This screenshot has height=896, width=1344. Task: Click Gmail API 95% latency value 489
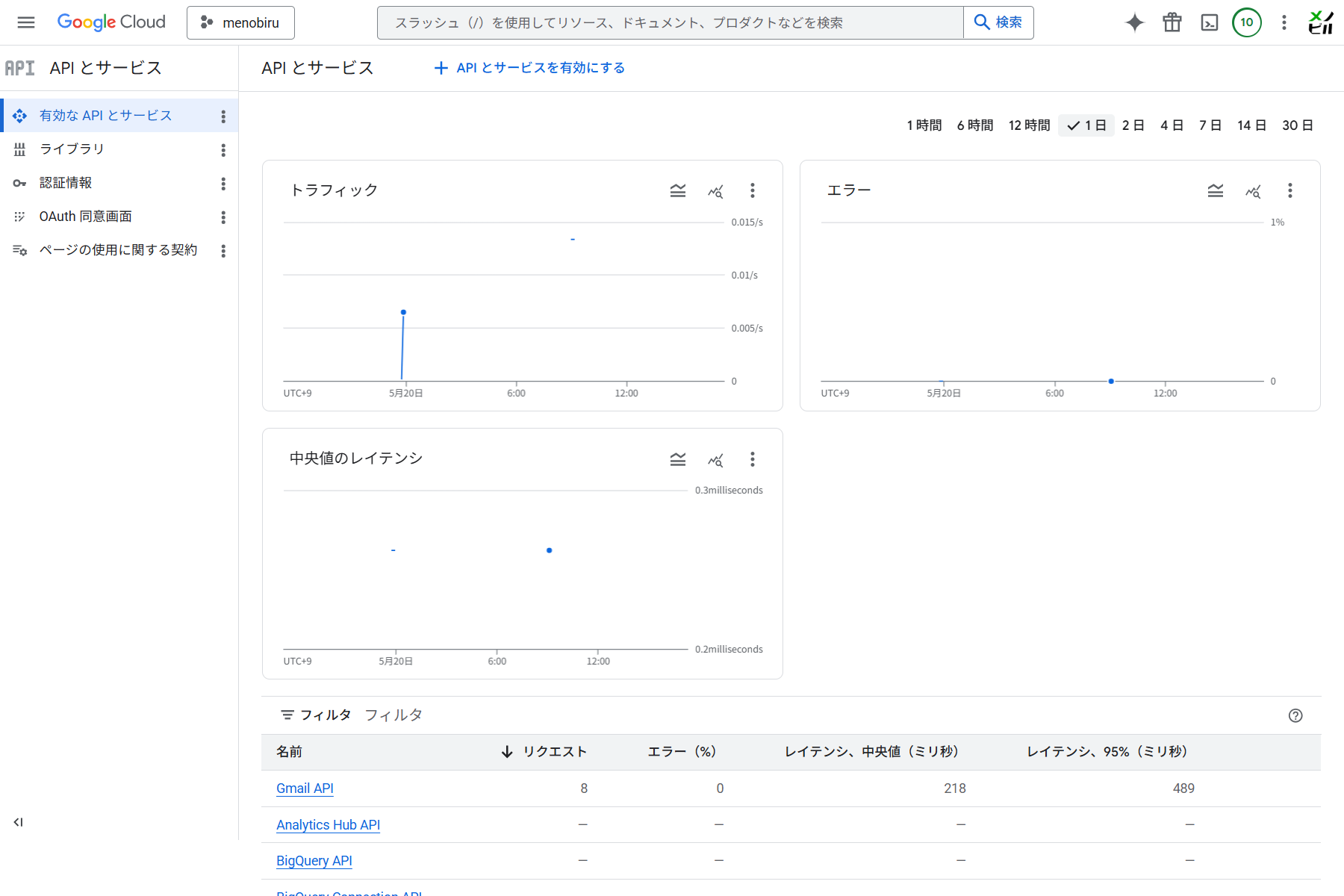pos(1183,788)
